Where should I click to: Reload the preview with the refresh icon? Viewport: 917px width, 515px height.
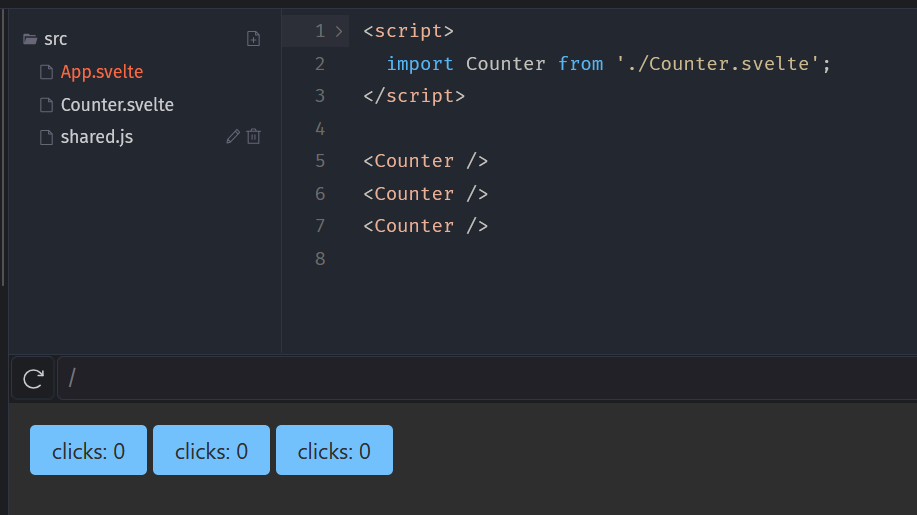(x=33, y=378)
